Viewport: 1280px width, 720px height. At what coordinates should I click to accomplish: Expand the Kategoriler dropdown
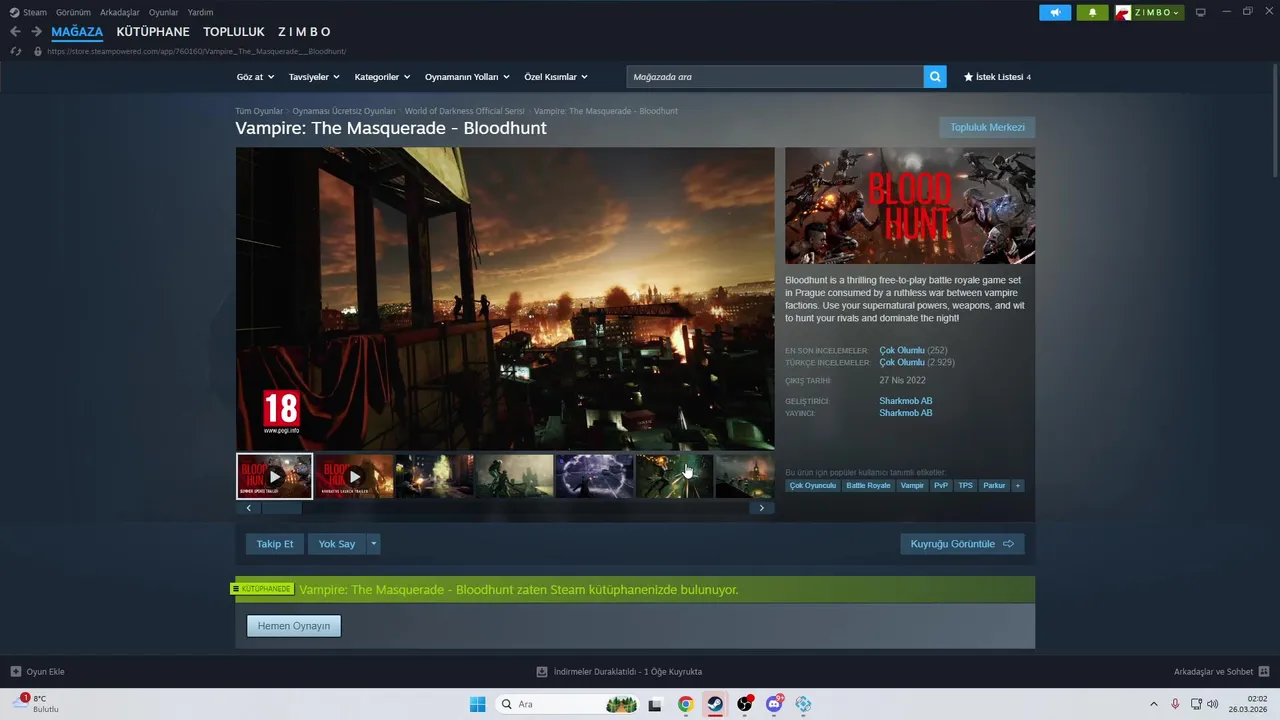[x=382, y=77]
